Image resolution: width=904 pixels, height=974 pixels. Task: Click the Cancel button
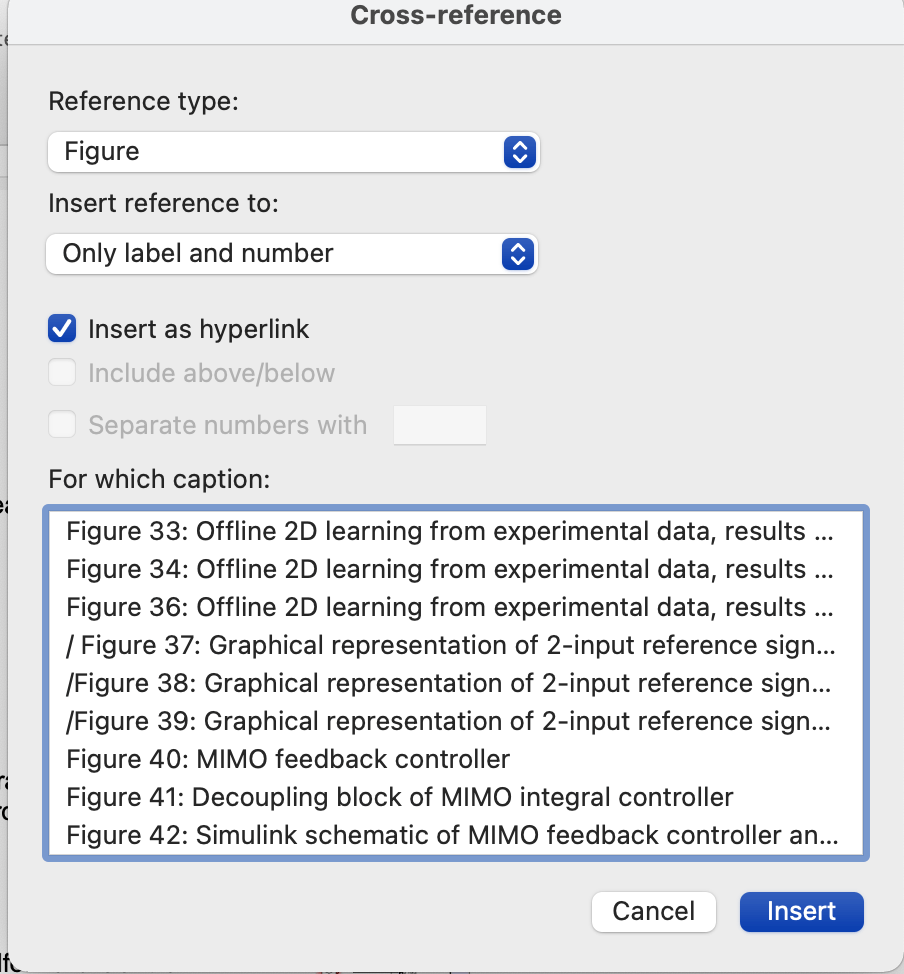(654, 911)
